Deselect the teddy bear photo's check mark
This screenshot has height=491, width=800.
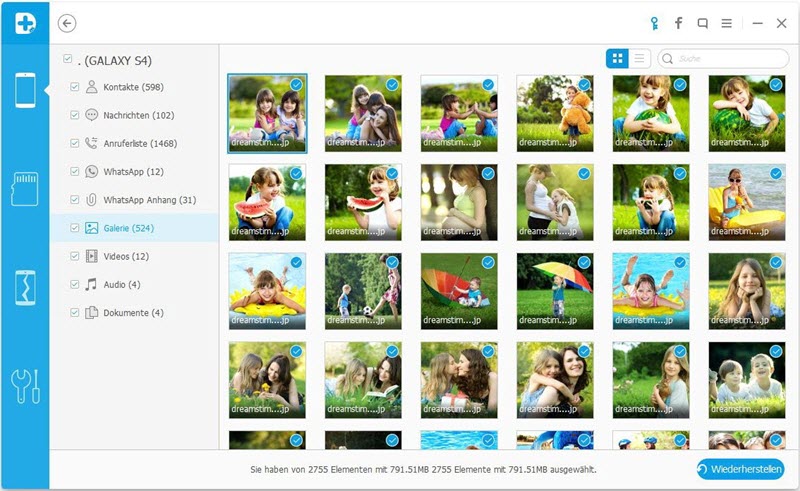point(584,85)
